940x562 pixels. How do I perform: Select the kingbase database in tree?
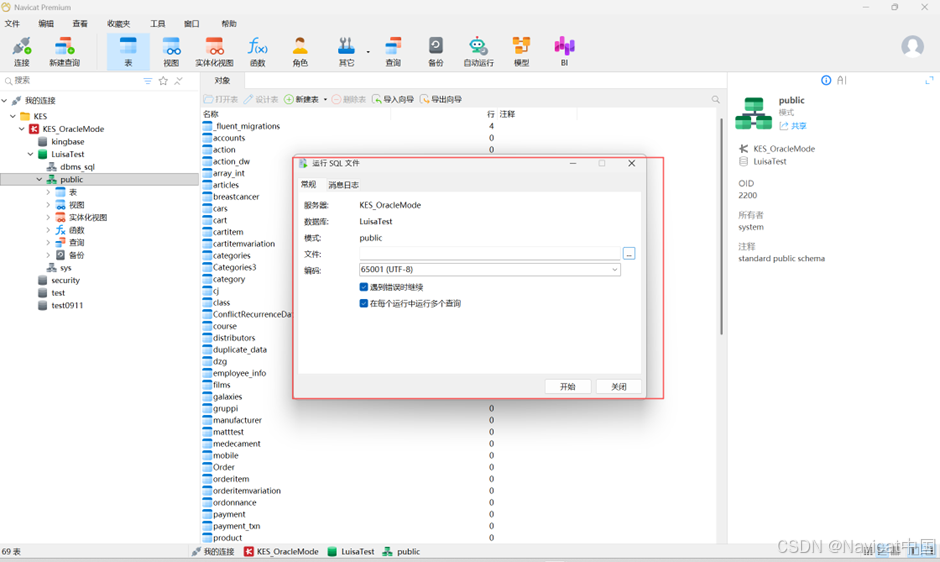[x=67, y=142]
